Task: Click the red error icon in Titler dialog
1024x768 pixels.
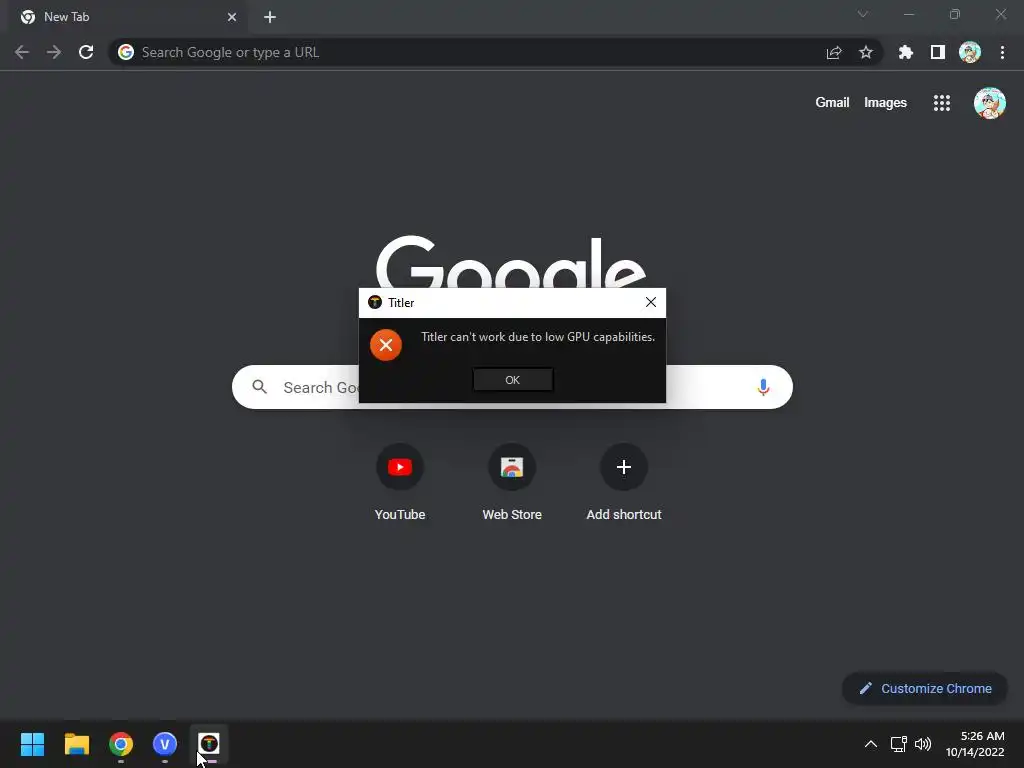Action: (386, 345)
